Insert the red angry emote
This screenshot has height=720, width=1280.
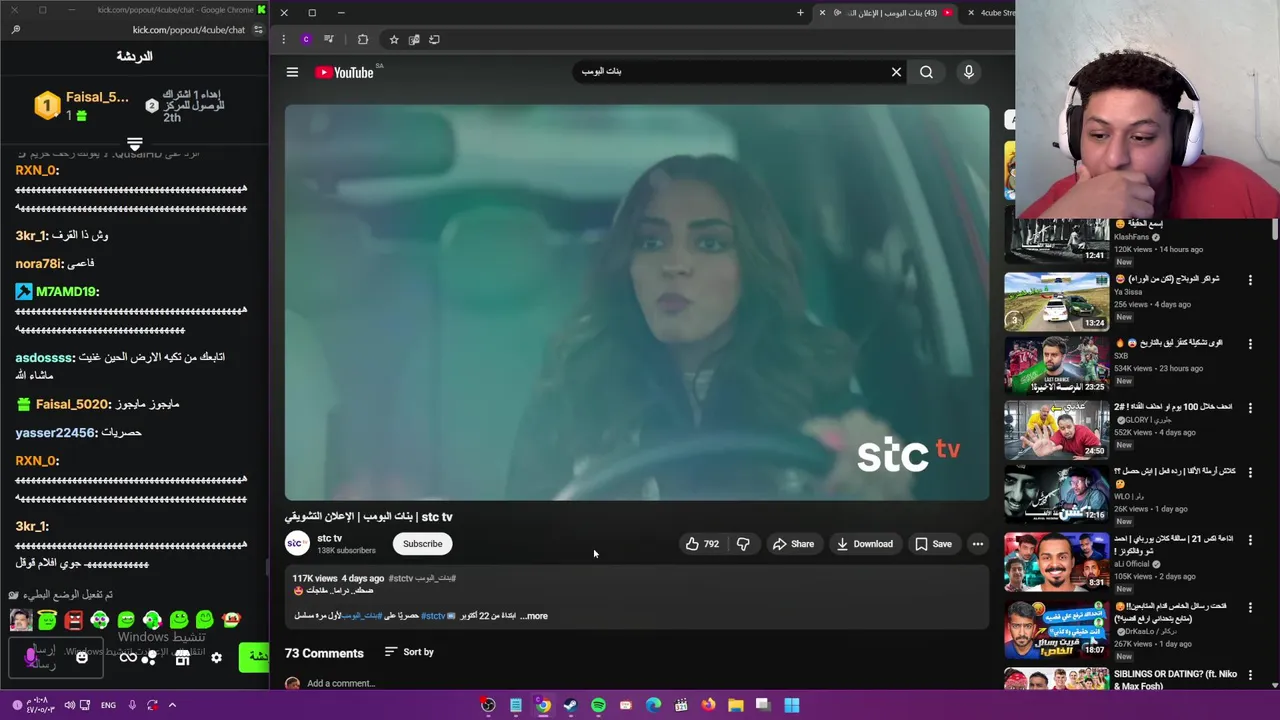[x=73, y=621]
